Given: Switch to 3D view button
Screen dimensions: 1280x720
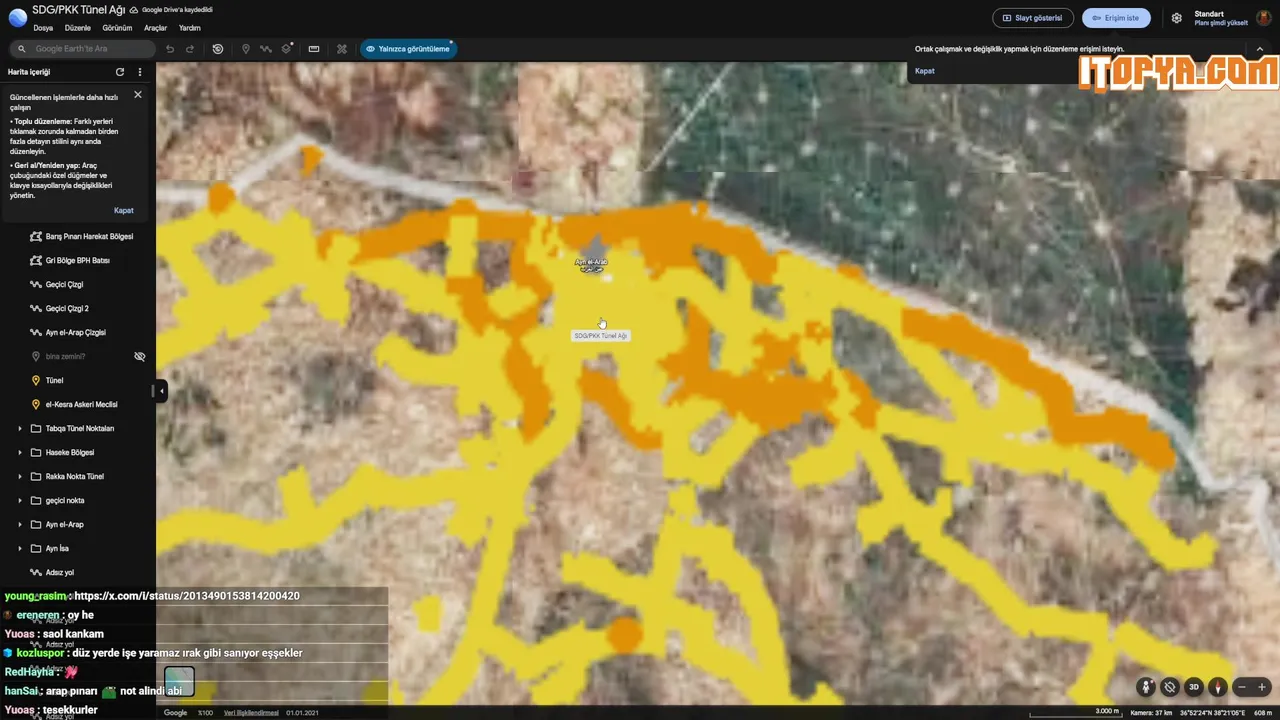Looking at the screenshot, I should (x=1193, y=687).
